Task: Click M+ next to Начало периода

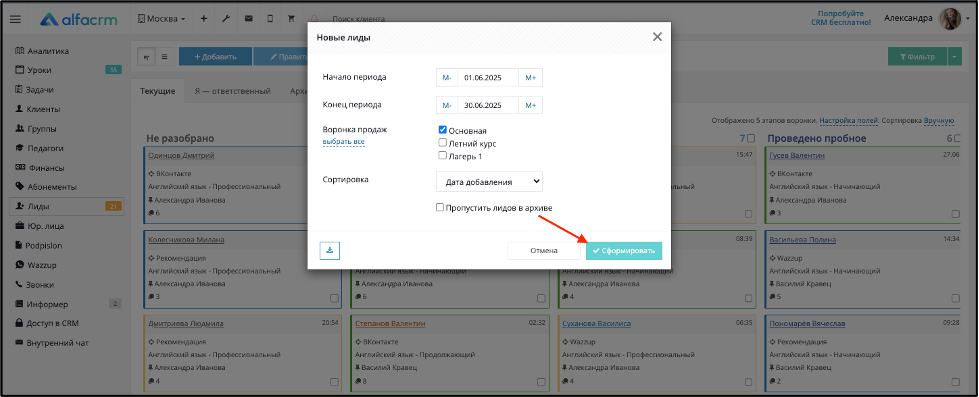Action: (531, 77)
